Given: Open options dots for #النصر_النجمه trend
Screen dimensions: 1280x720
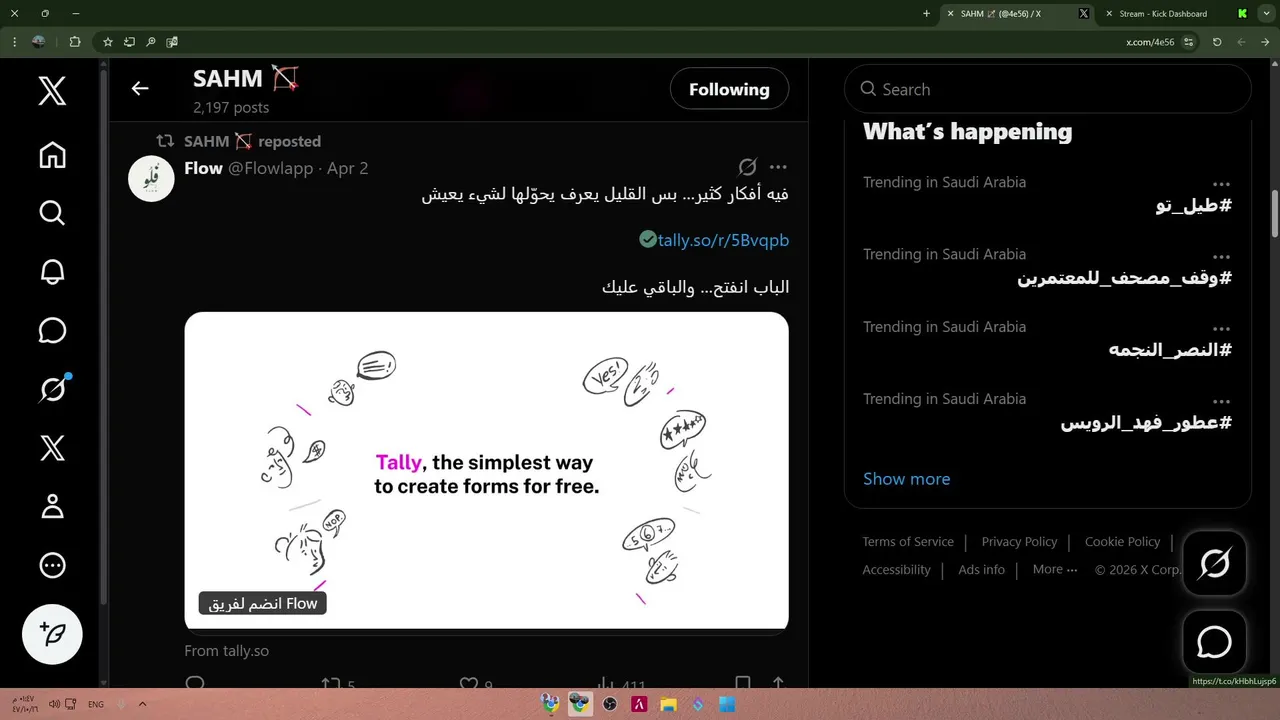Looking at the screenshot, I should [1221, 328].
